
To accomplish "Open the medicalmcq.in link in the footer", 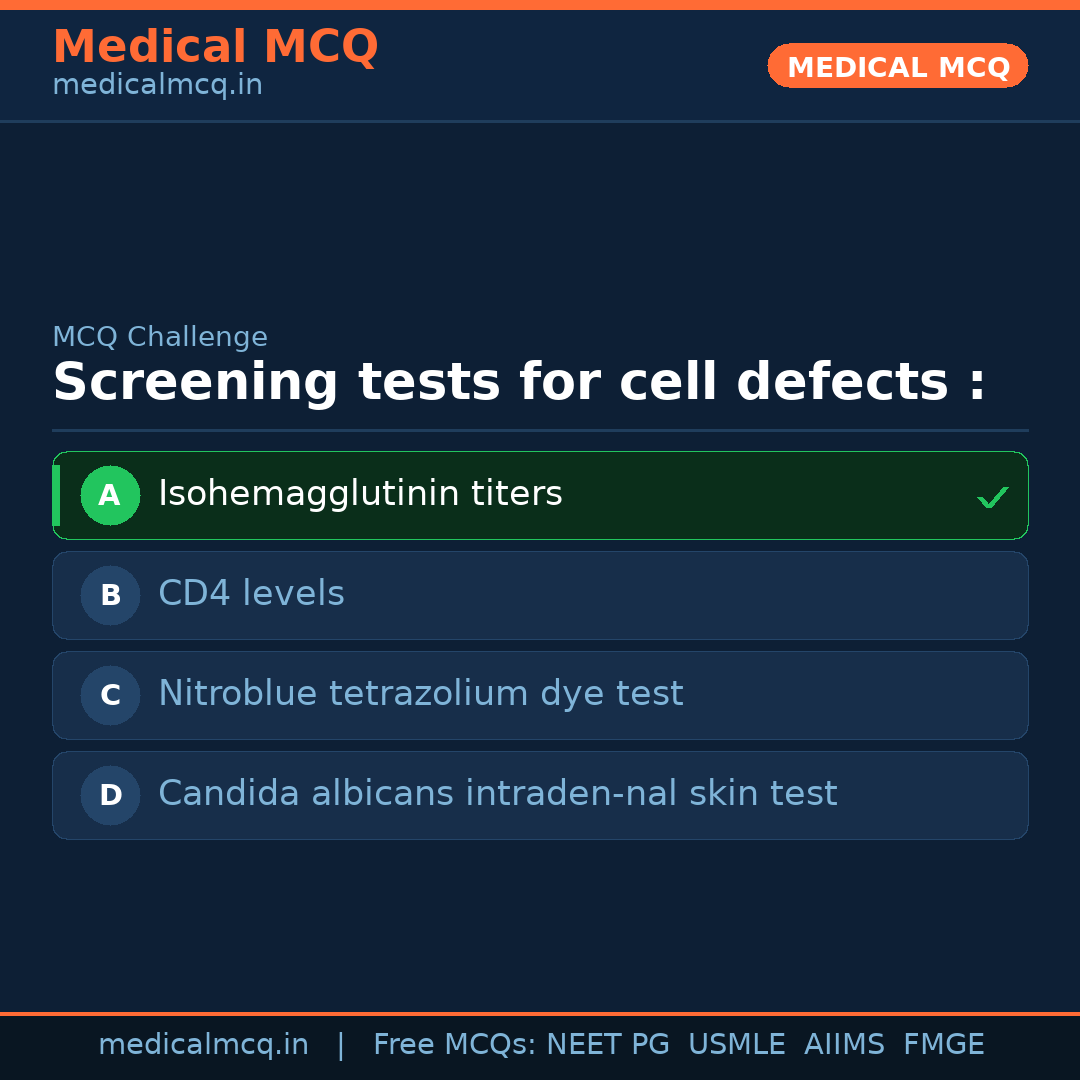I will (x=203, y=1045).
